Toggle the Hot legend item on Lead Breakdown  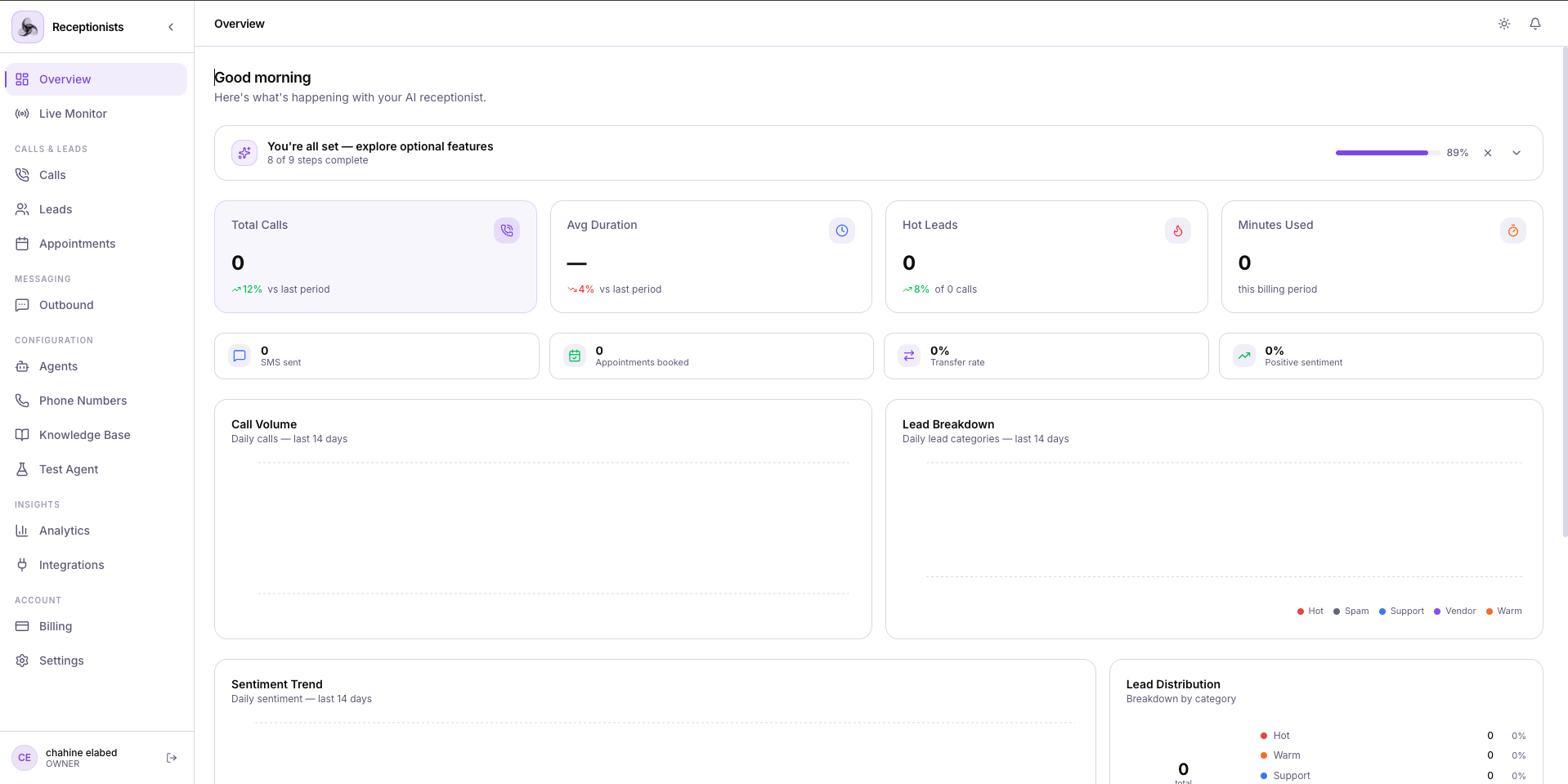1310,611
